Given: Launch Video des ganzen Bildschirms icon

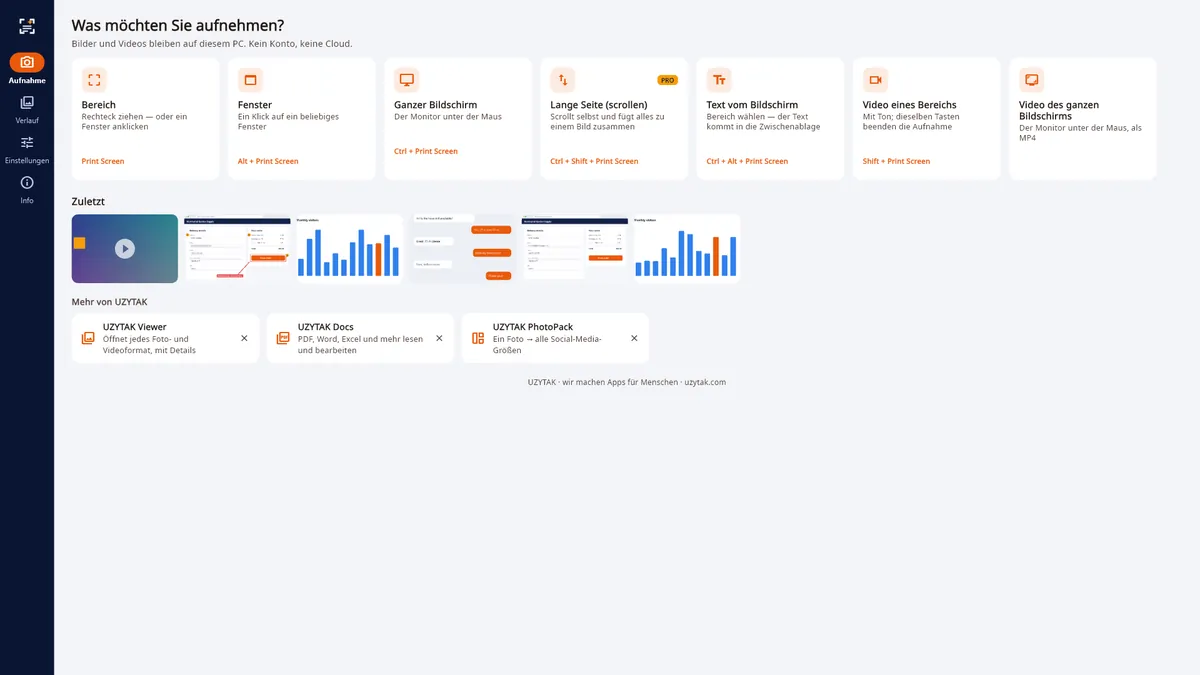Looking at the screenshot, I should point(1031,80).
